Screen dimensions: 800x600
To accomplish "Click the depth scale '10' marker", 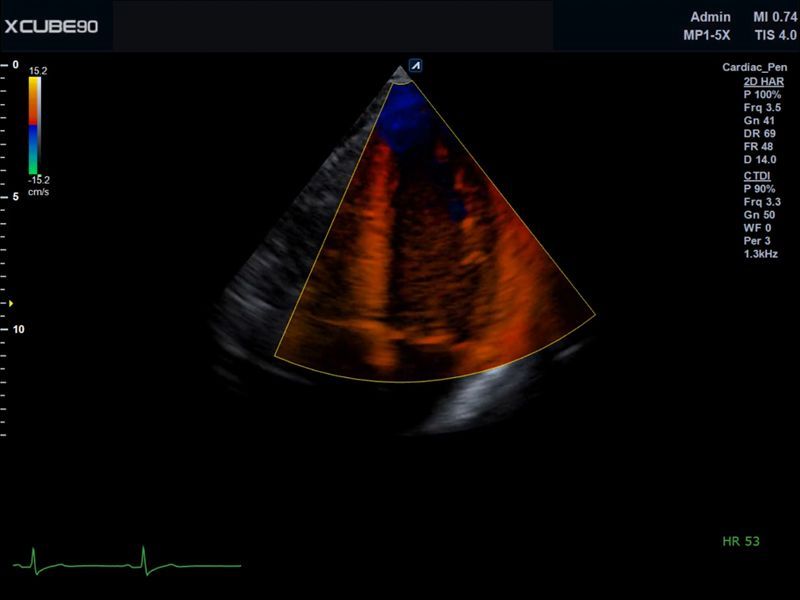I will click(18, 330).
